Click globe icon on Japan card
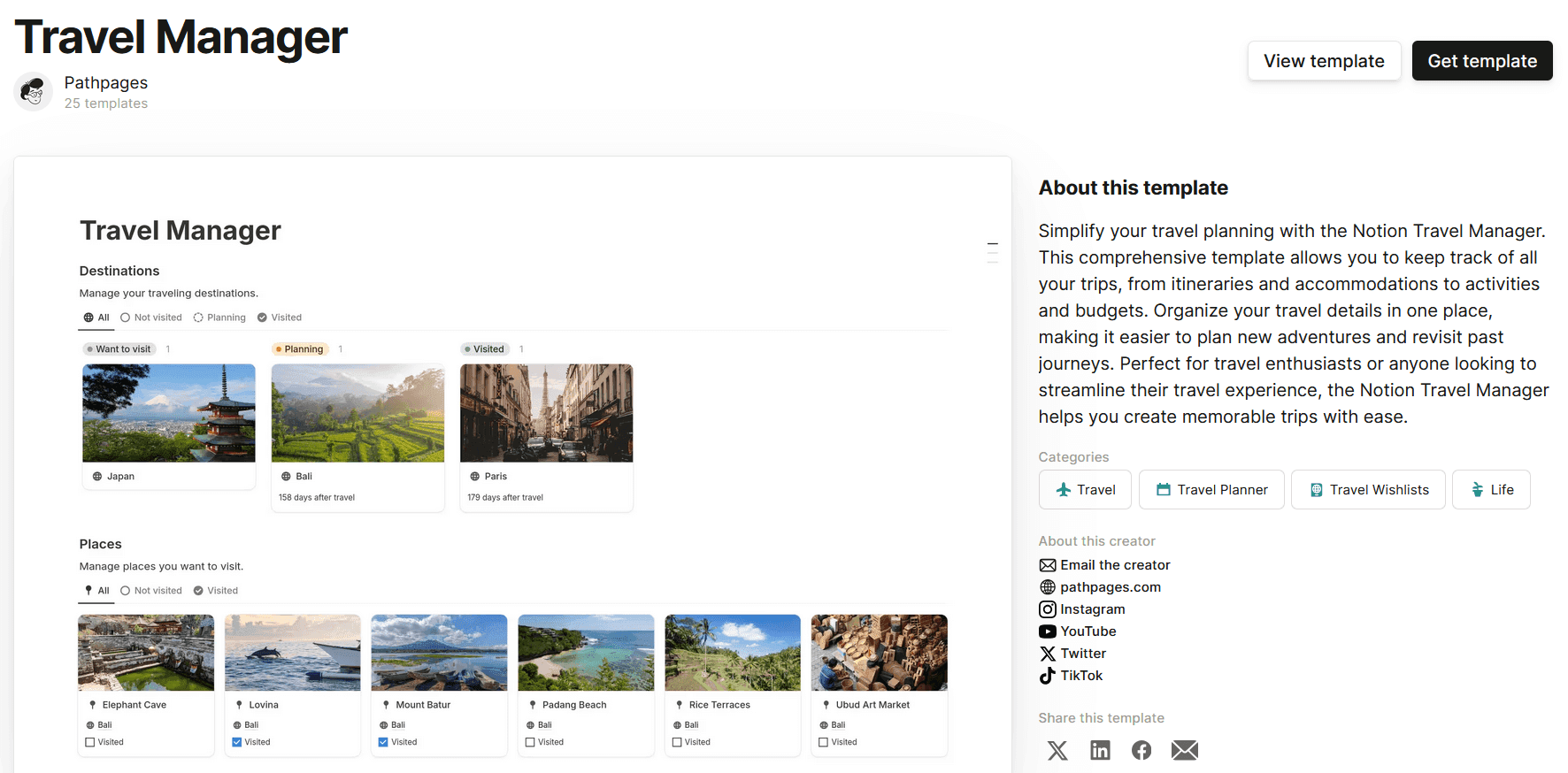Viewport: 1568px width, 773px height. tap(97, 477)
